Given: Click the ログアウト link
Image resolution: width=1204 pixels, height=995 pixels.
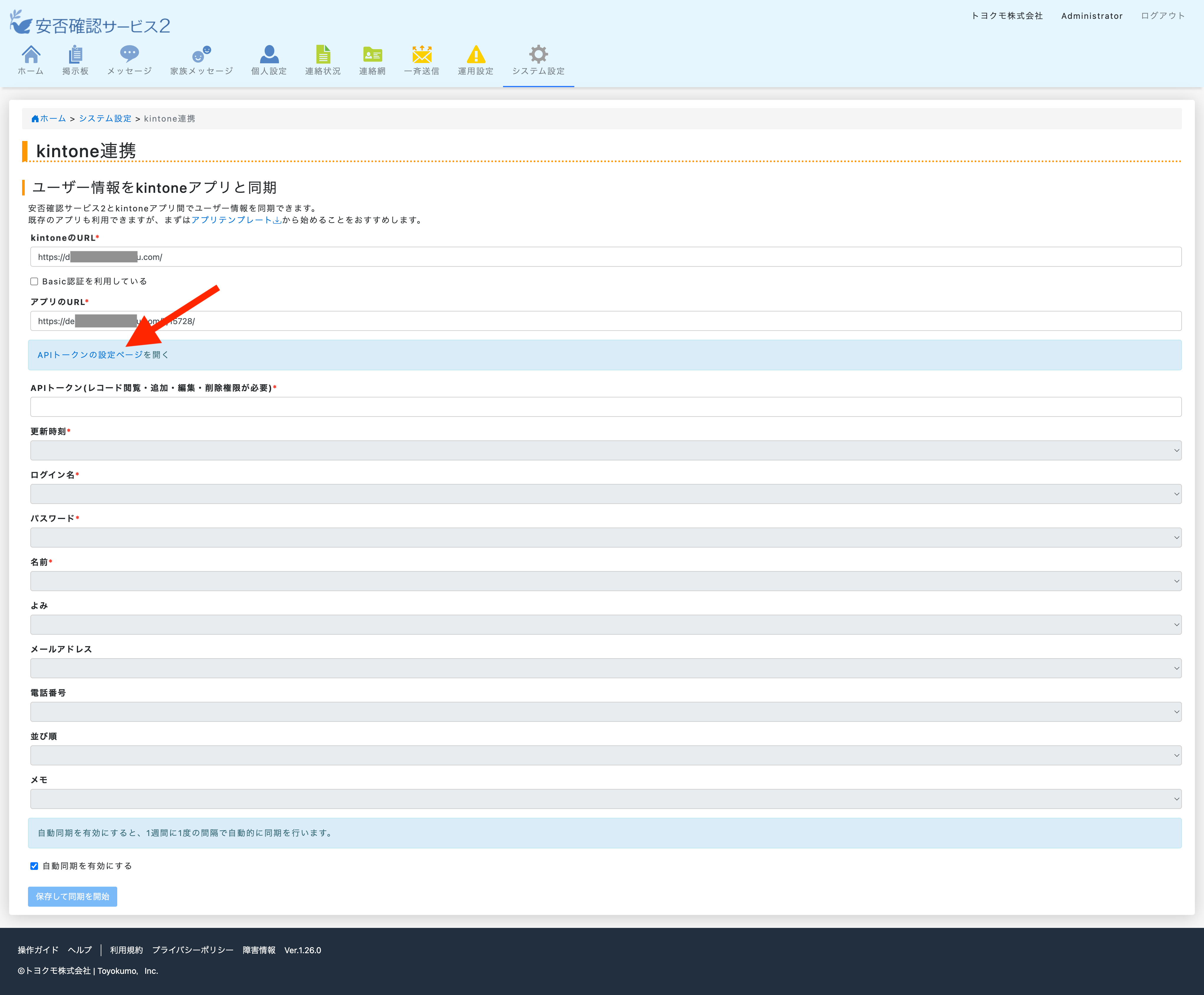Looking at the screenshot, I should click(1162, 16).
